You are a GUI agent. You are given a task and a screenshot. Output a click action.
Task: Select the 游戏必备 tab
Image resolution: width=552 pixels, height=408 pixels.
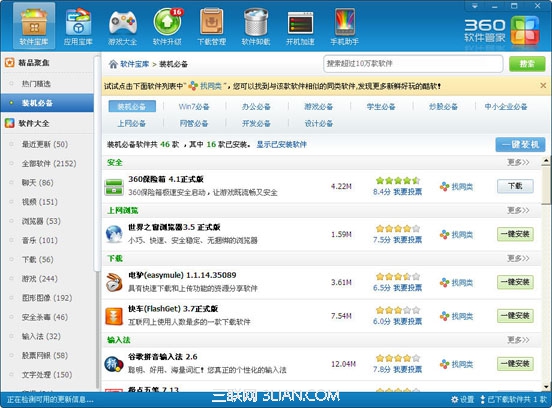pyautogui.click(x=319, y=106)
